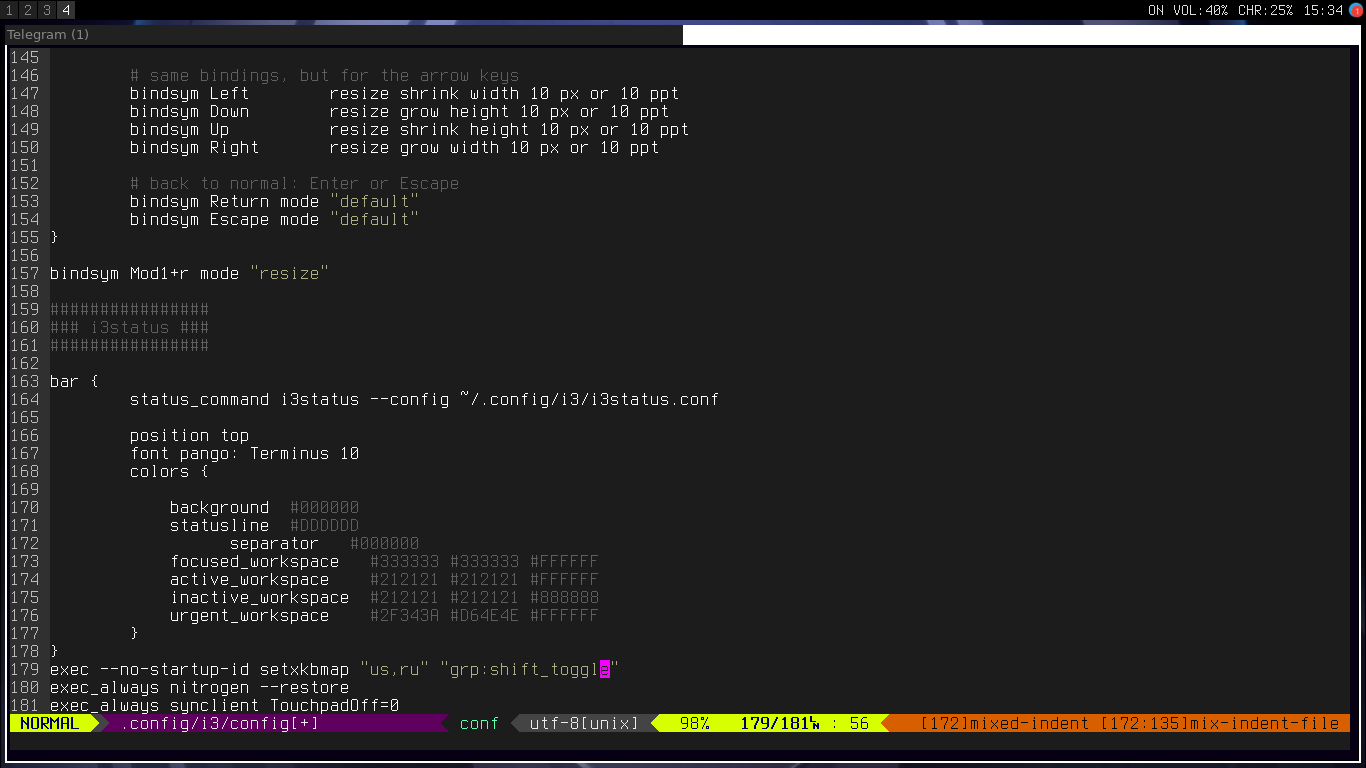The width and height of the screenshot is (1366, 768).
Task: Switch to i3 workspace 1
Action: (x=9, y=10)
